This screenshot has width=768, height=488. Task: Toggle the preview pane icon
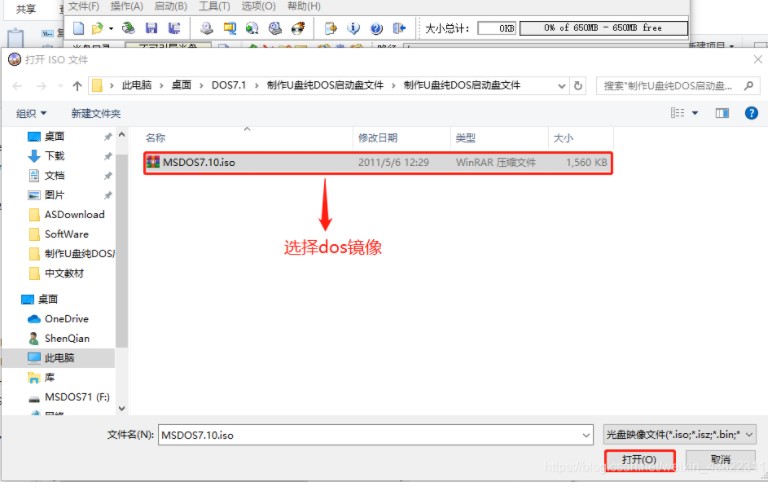723,114
